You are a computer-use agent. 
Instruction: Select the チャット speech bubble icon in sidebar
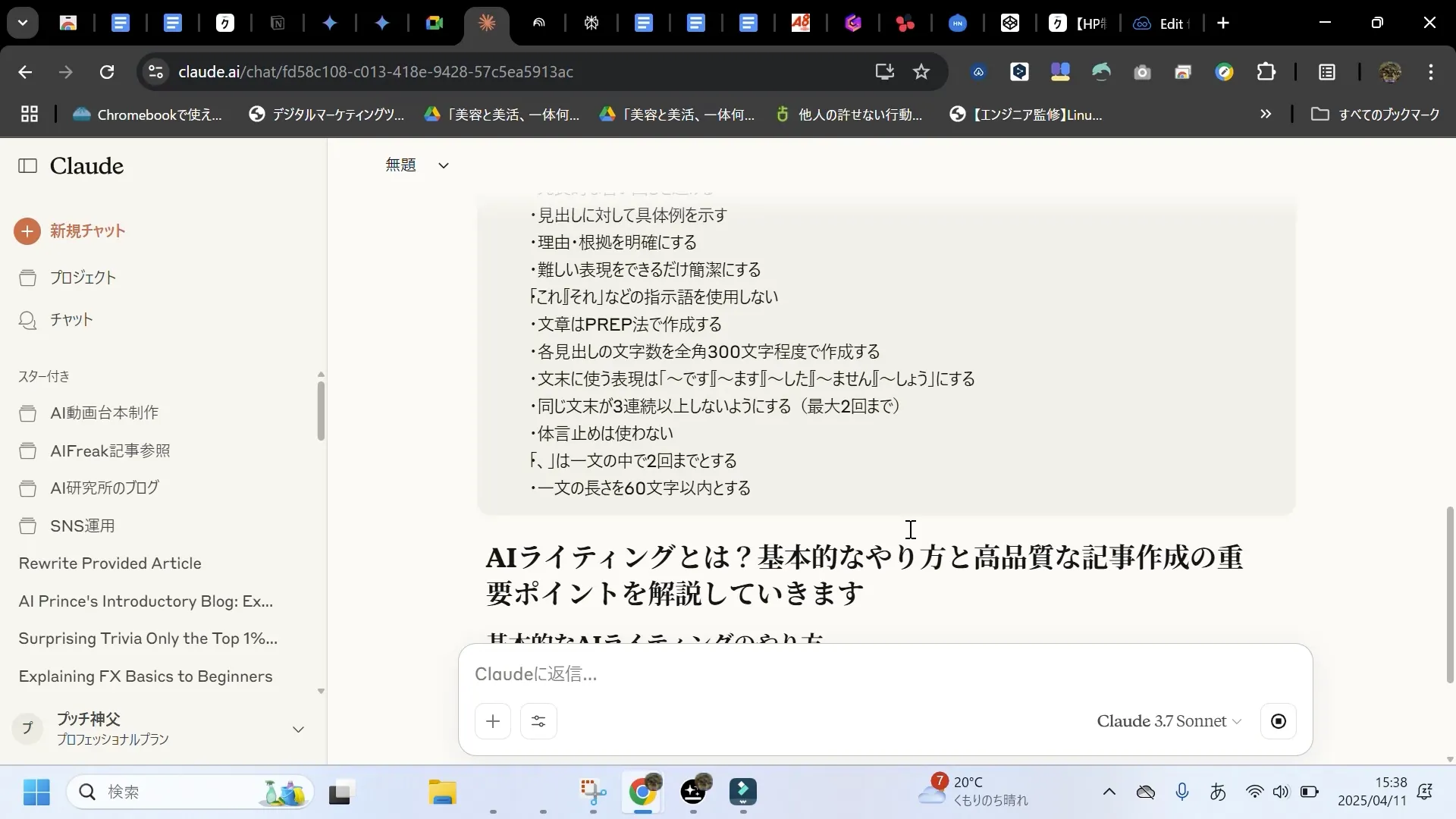click(x=28, y=320)
